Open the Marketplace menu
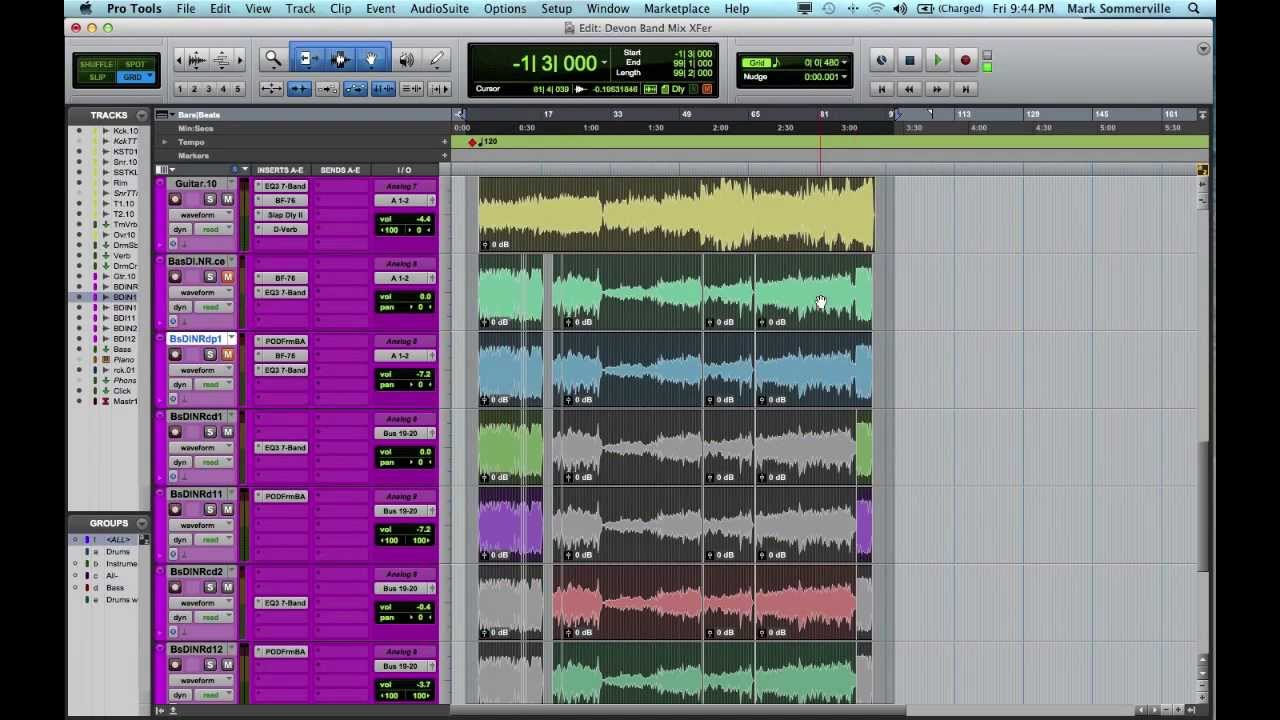 677,9
